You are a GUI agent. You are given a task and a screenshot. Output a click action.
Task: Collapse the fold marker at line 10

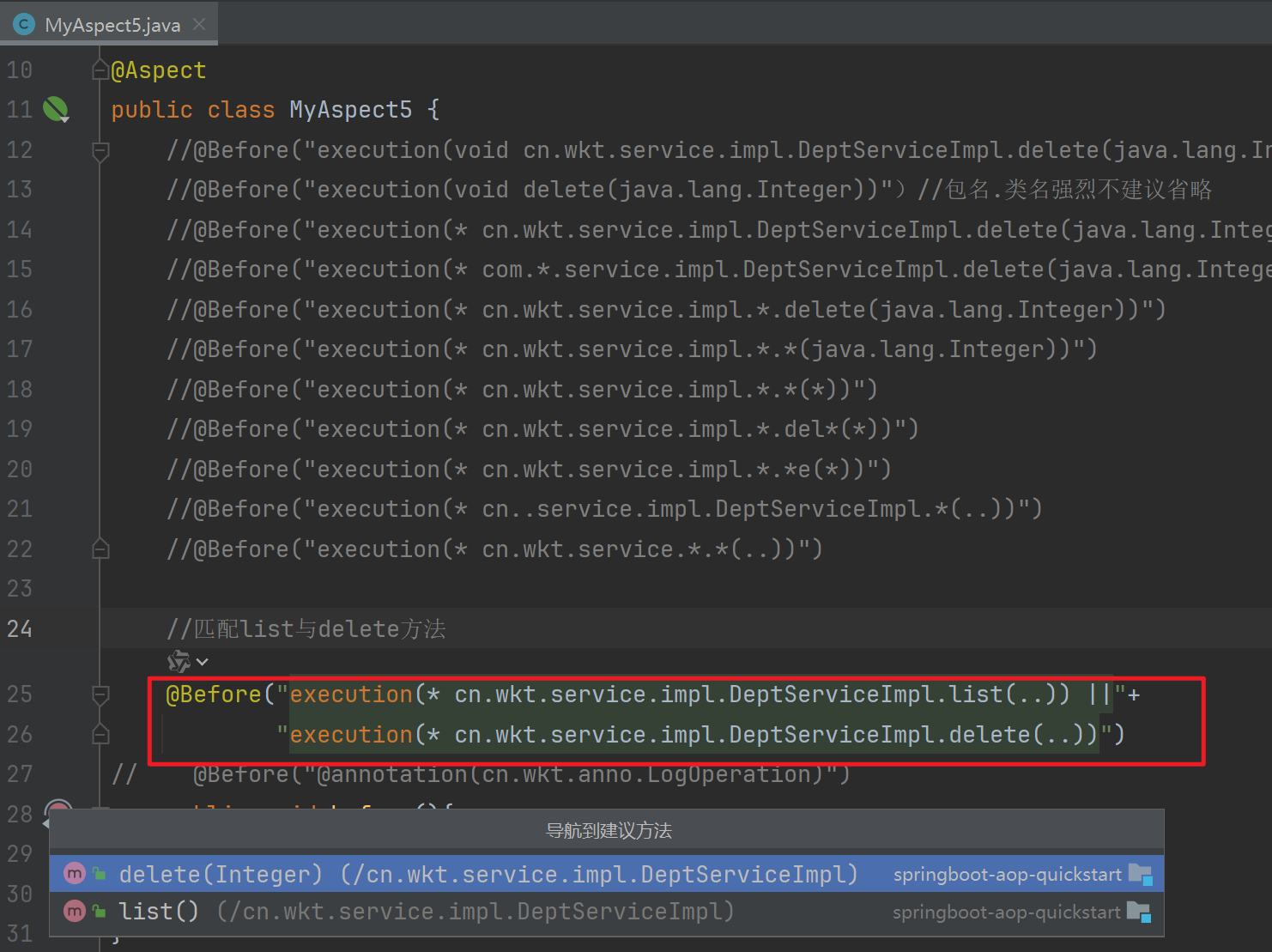100,70
